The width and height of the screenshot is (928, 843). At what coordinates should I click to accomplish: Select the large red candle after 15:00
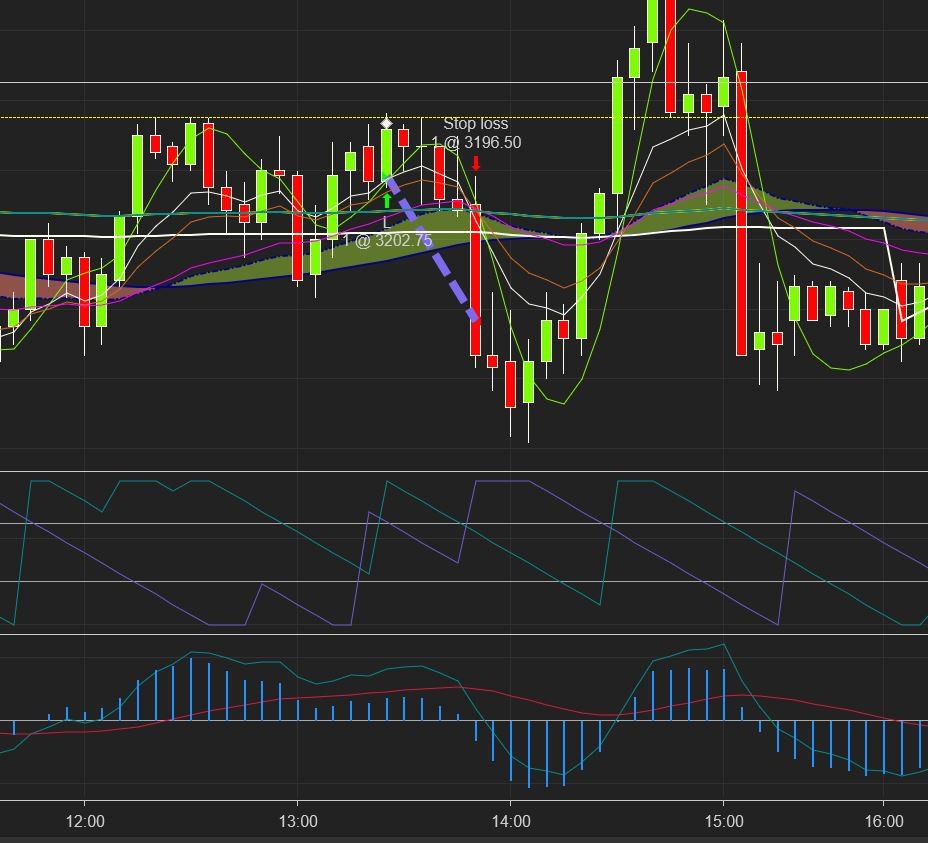(x=741, y=213)
